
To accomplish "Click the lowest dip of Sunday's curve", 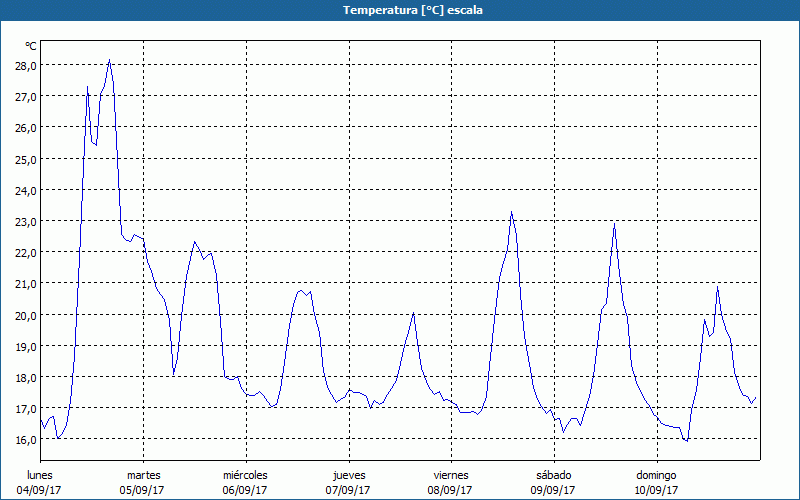I will [x=686, y=441].
